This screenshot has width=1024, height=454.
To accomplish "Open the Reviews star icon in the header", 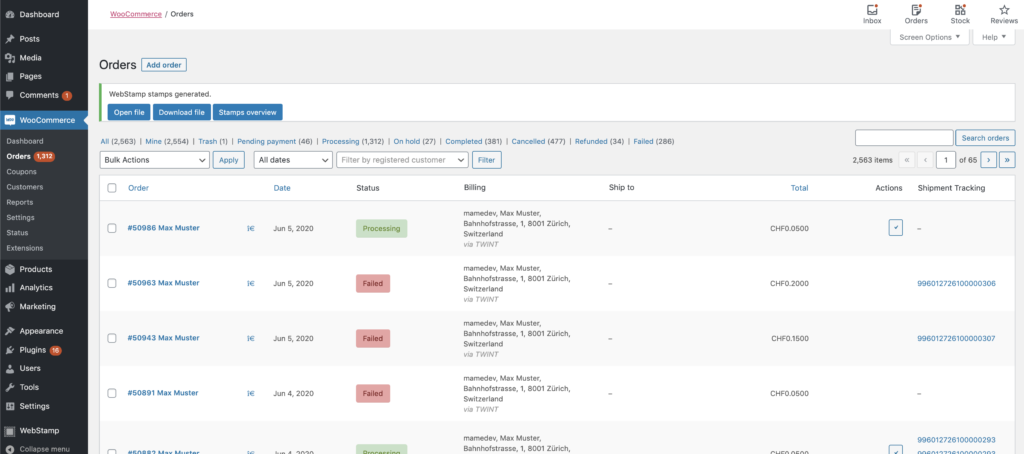I will coord(1004,10).
